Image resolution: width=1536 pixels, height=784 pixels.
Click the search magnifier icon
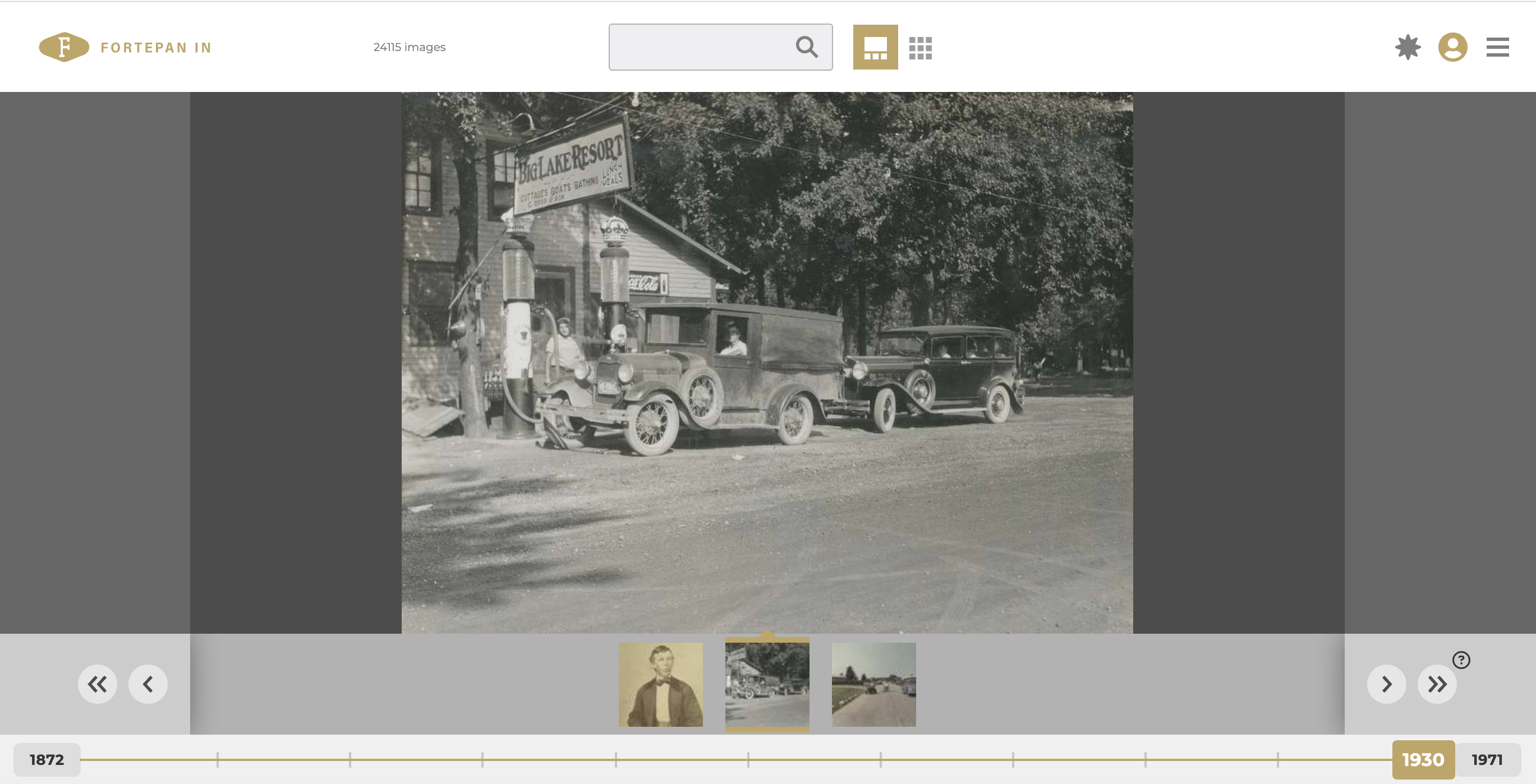point(806,47)
